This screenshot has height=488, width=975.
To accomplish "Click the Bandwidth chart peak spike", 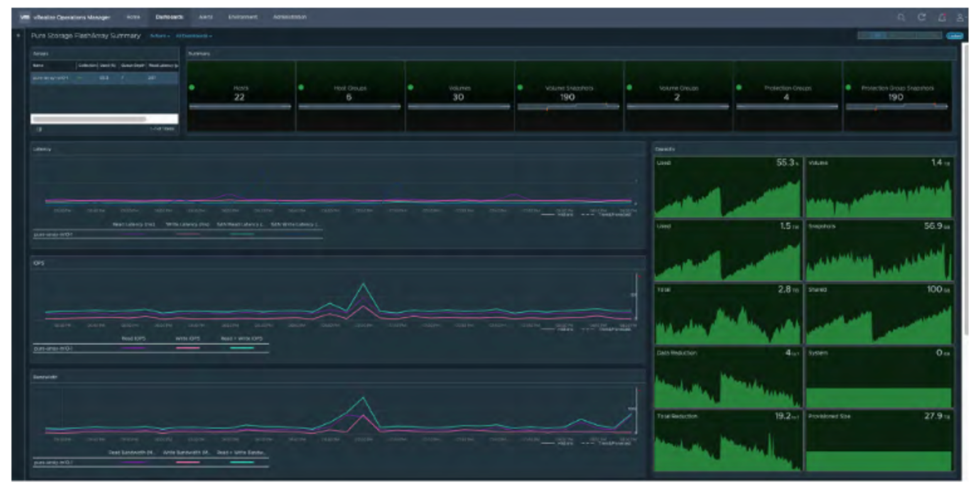I will tap(363, 398).
